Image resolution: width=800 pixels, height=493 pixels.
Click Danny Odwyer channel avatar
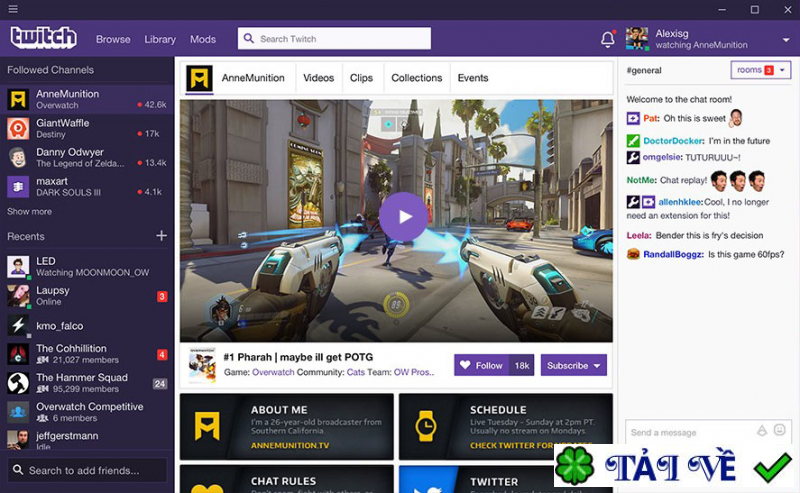(x=18, y=158)
